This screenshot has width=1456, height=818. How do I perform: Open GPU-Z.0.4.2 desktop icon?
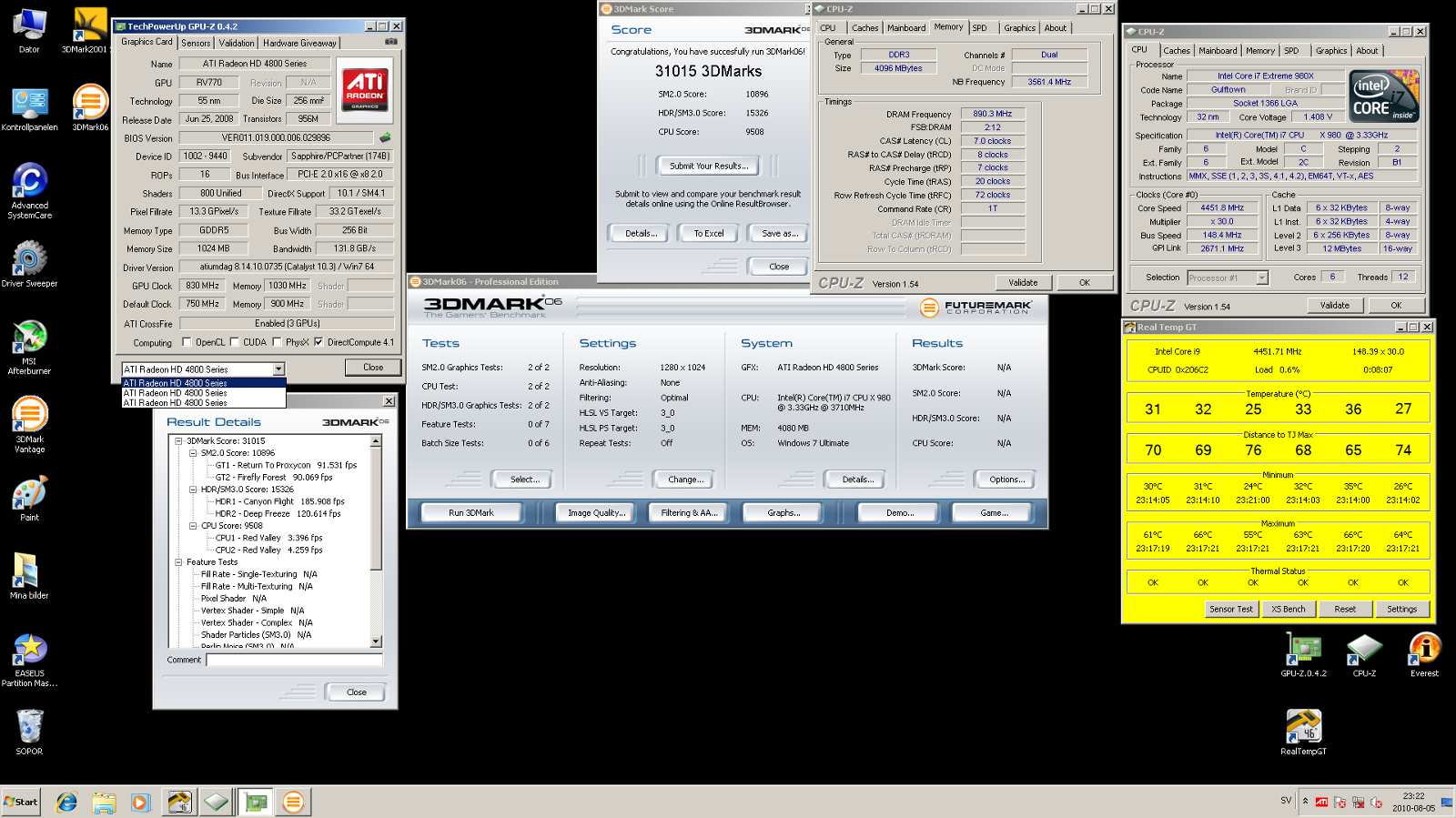click(x=1303, y=655)
